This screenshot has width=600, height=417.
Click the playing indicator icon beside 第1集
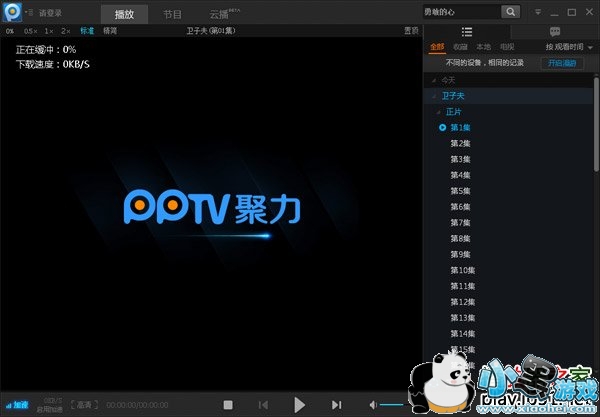pos(442,127)
